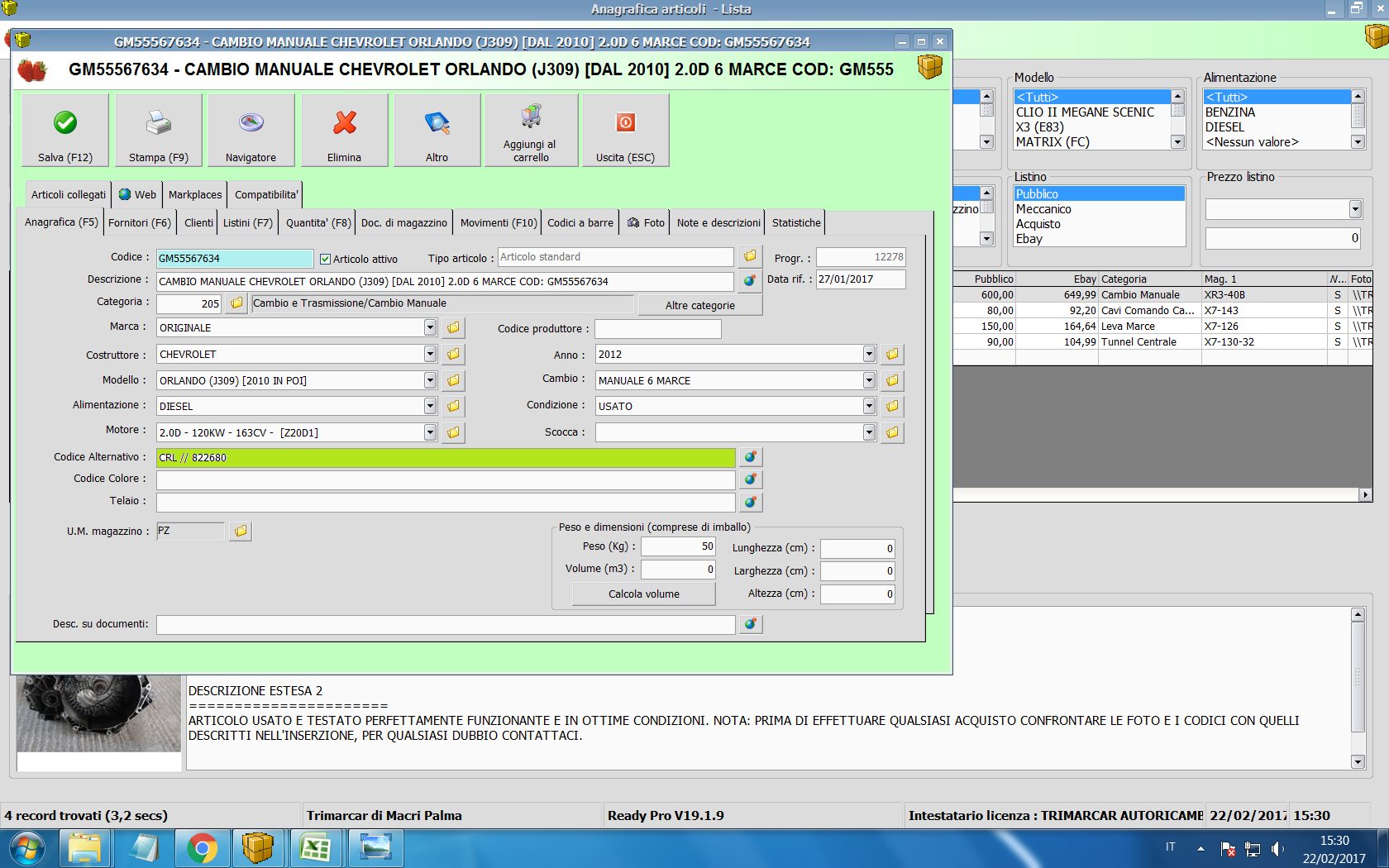Screen dimensions: 1389x868
Task: Expand the Costruttore dropdown
Action: pyautogui.click(x=430, y=354)
